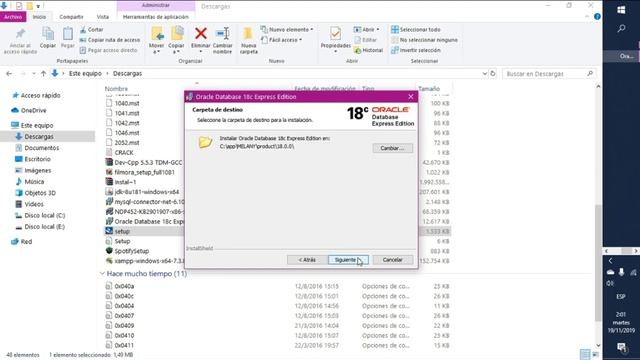
Task: Click the back arrow in File Explorer
Action: 9,73
